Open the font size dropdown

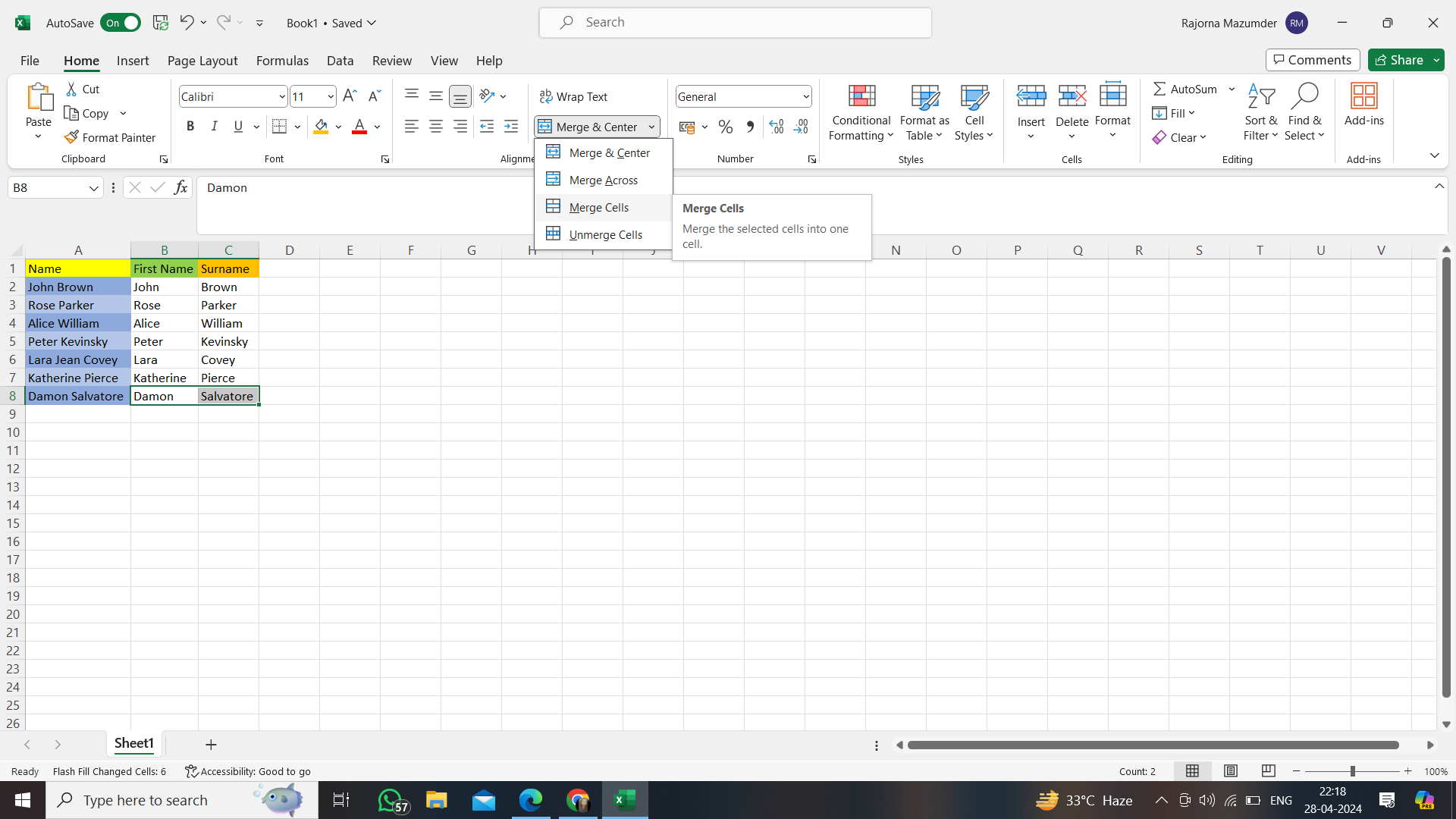click(x=331, y=96)
